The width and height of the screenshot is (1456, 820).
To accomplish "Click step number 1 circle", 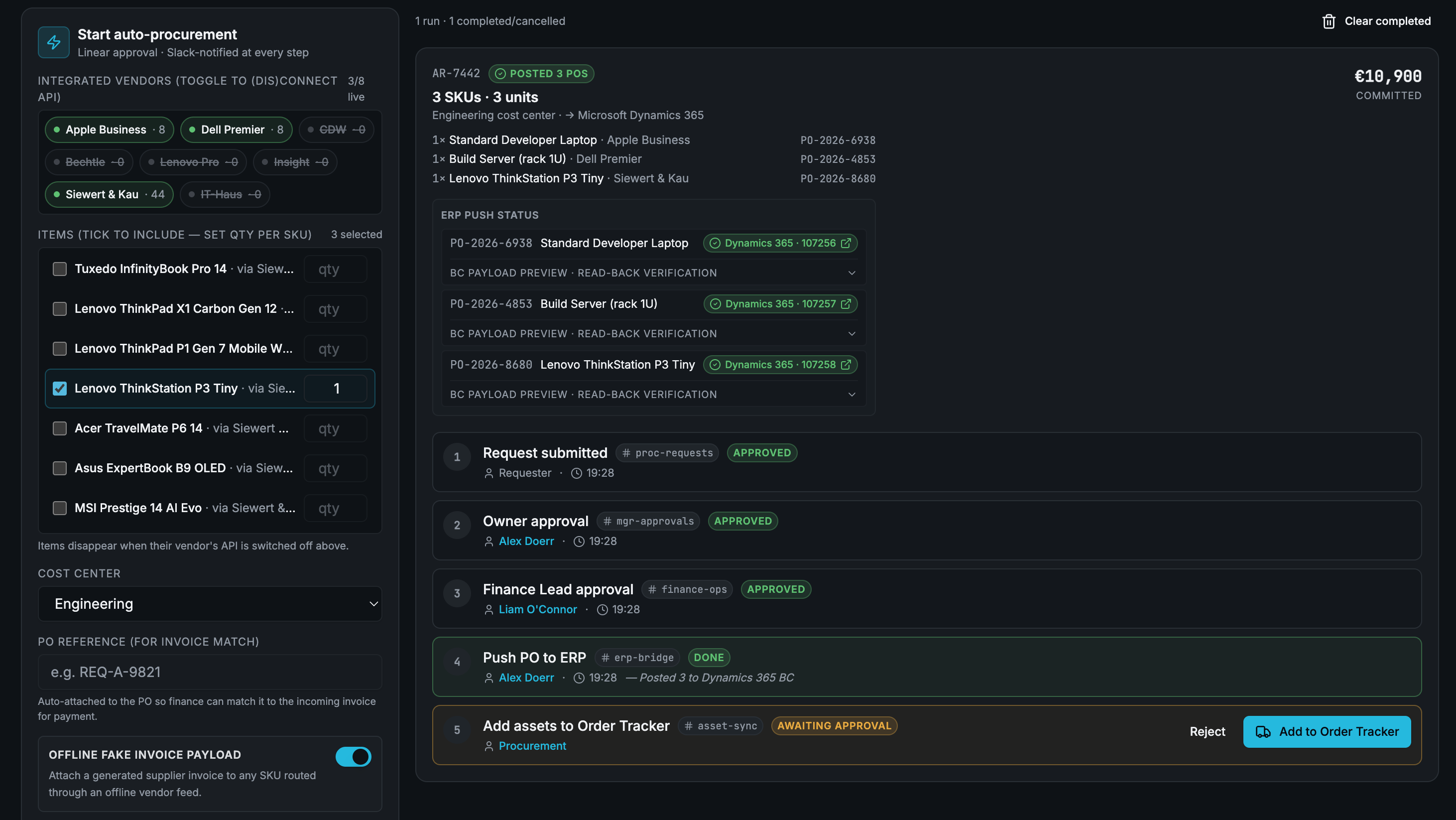I will coord(457,457).
